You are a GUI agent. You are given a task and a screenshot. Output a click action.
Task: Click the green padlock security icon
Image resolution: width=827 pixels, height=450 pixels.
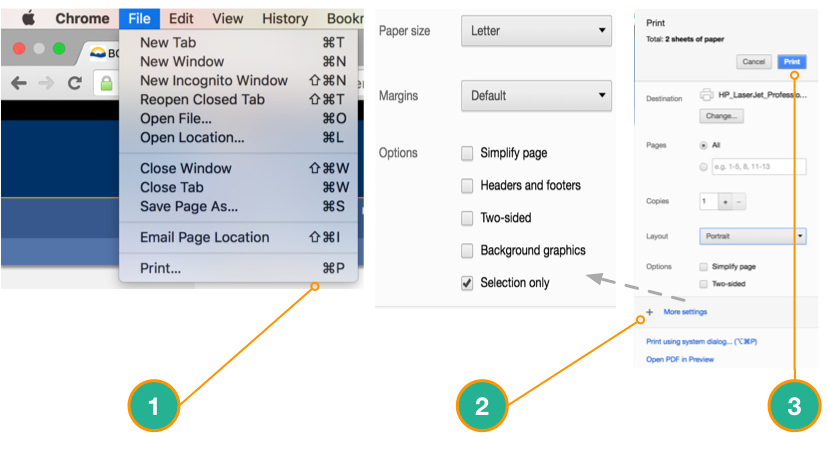[104, 83]
